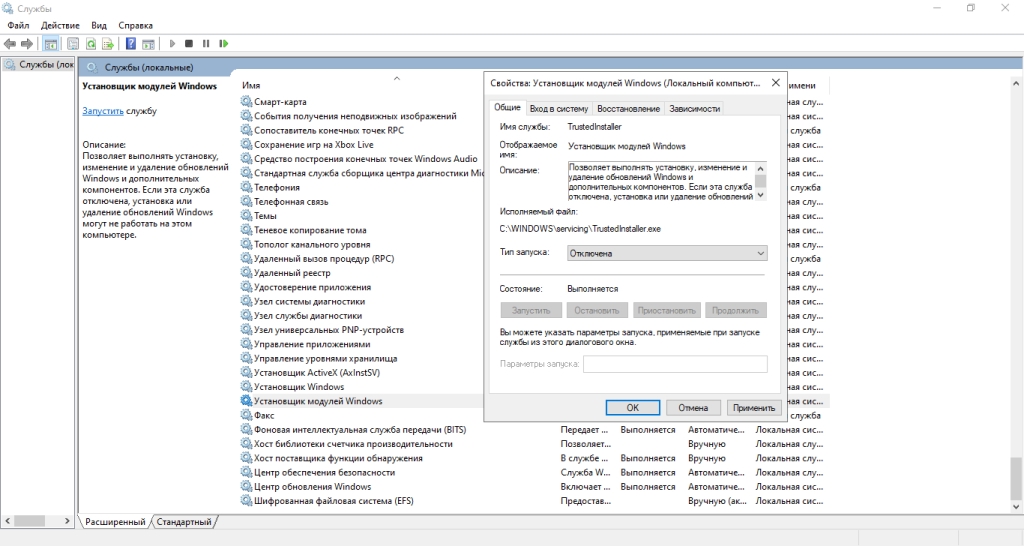Switch to the Общие tab in the dialog
Viewport: 1024px width, 546px height.
(x=507, y=107)
